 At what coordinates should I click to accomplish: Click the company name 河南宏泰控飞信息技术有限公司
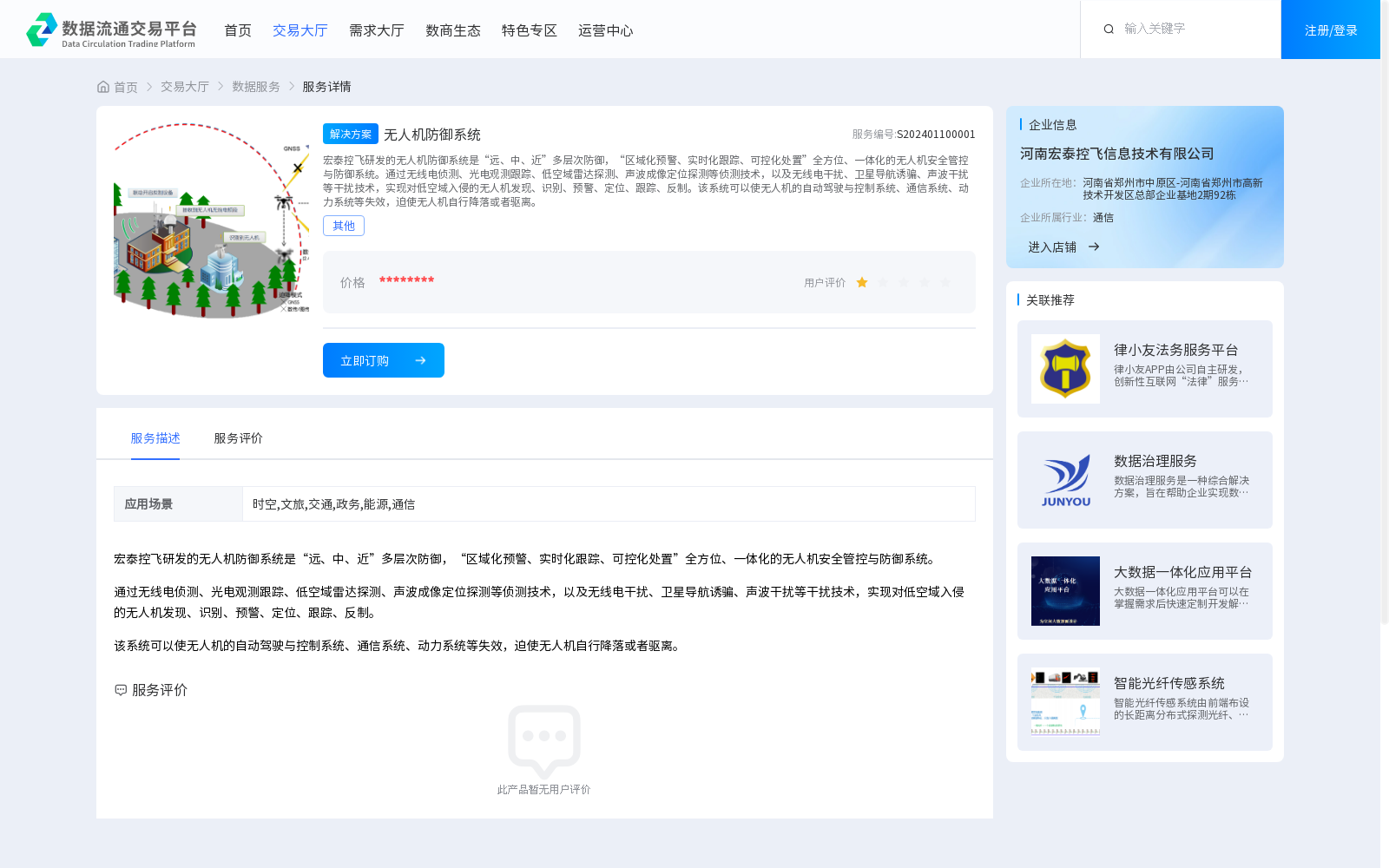1117,154
